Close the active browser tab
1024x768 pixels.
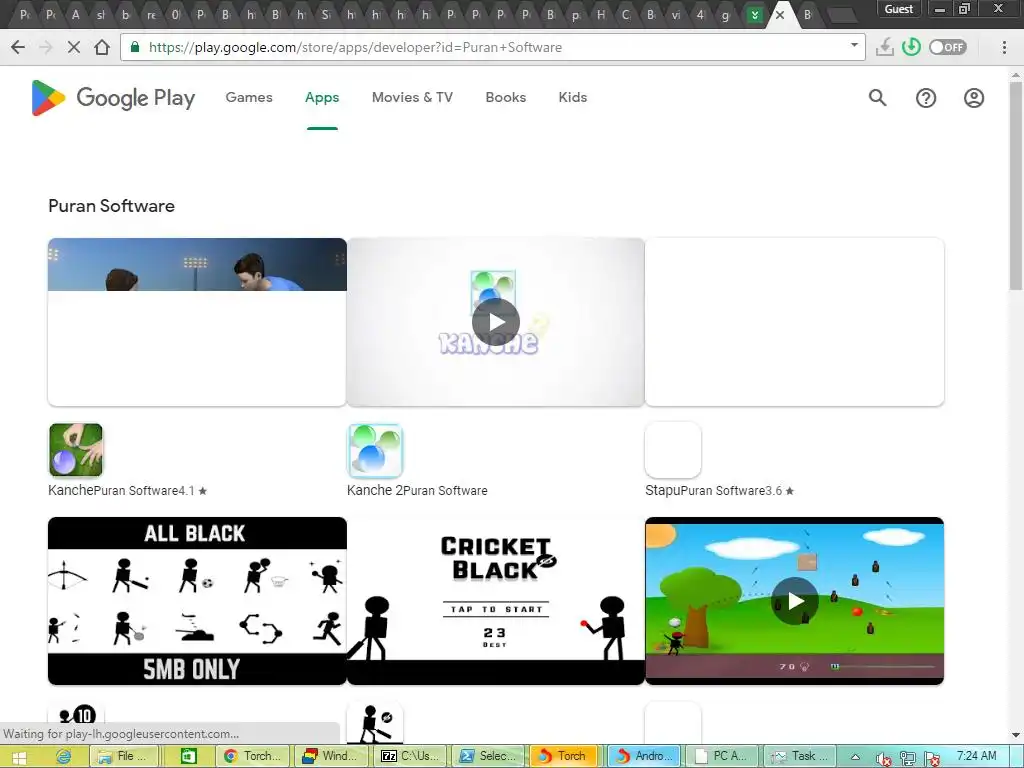tap(780, 15)
